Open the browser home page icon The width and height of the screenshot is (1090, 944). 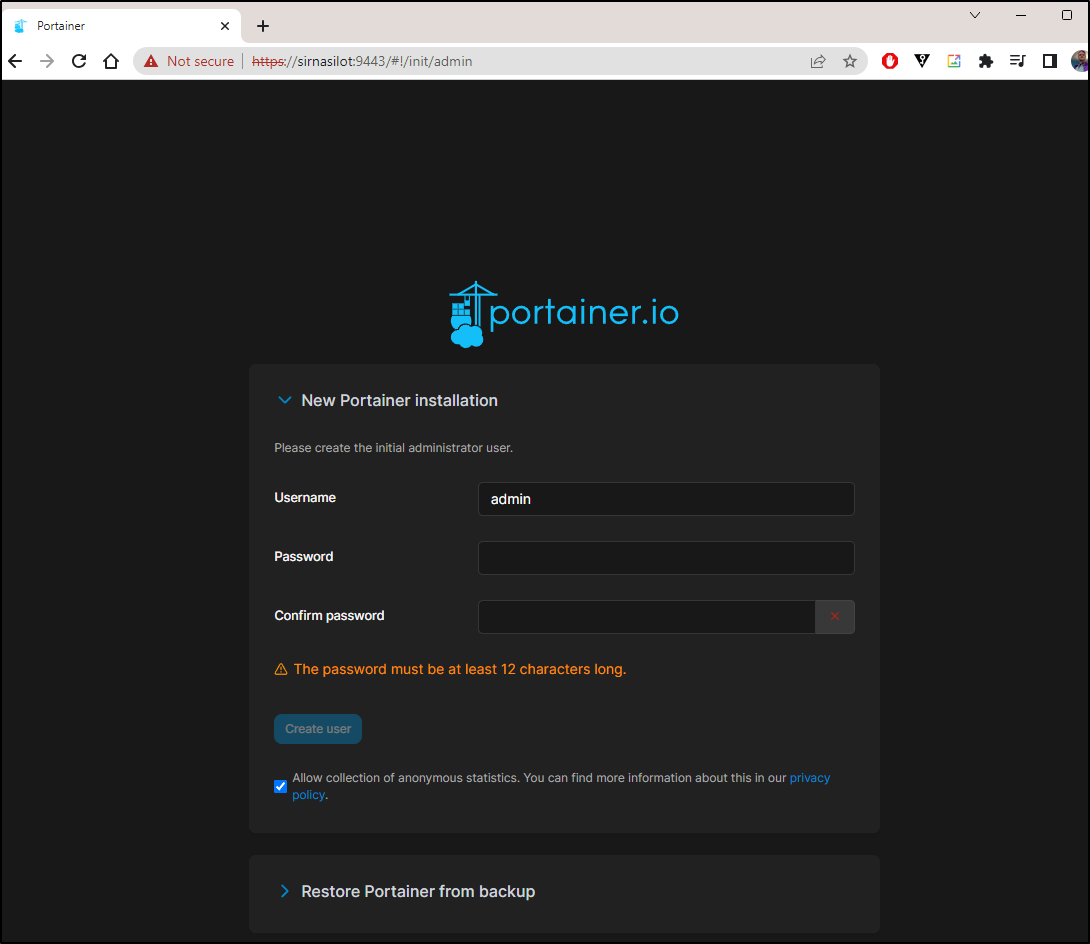(x=111, y=61)
